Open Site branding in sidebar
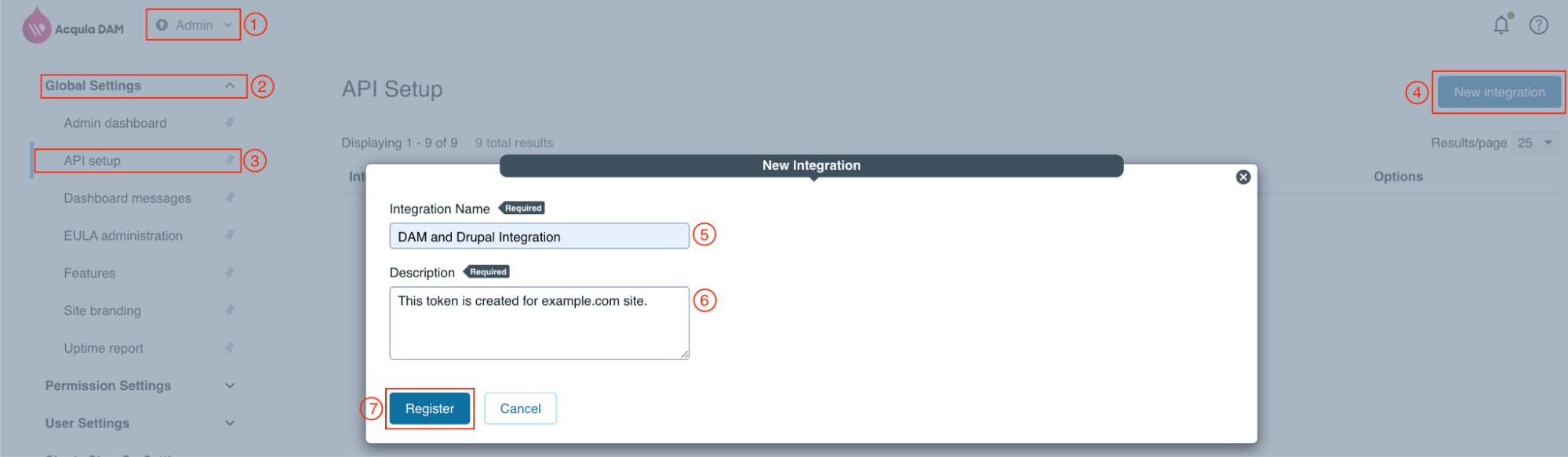The width and height of the screenshot is (1568, 457). coord(103,311)
